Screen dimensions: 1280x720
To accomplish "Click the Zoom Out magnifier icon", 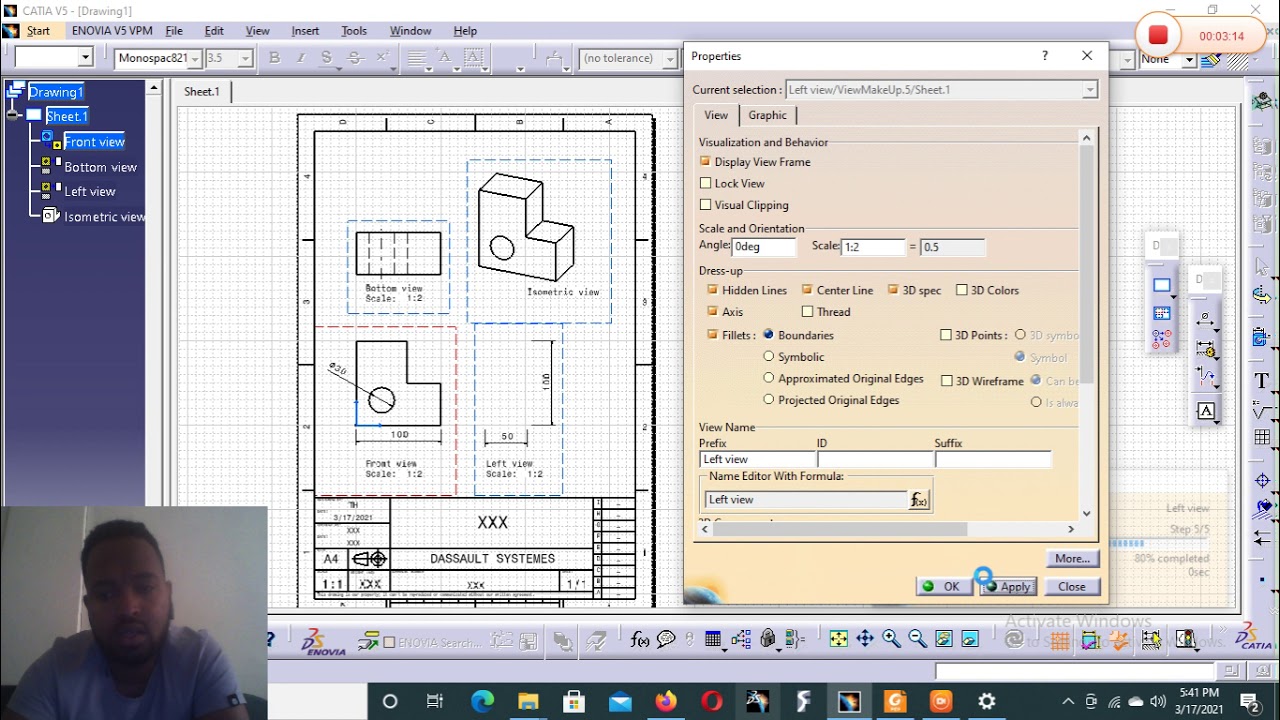I will 917,640.
